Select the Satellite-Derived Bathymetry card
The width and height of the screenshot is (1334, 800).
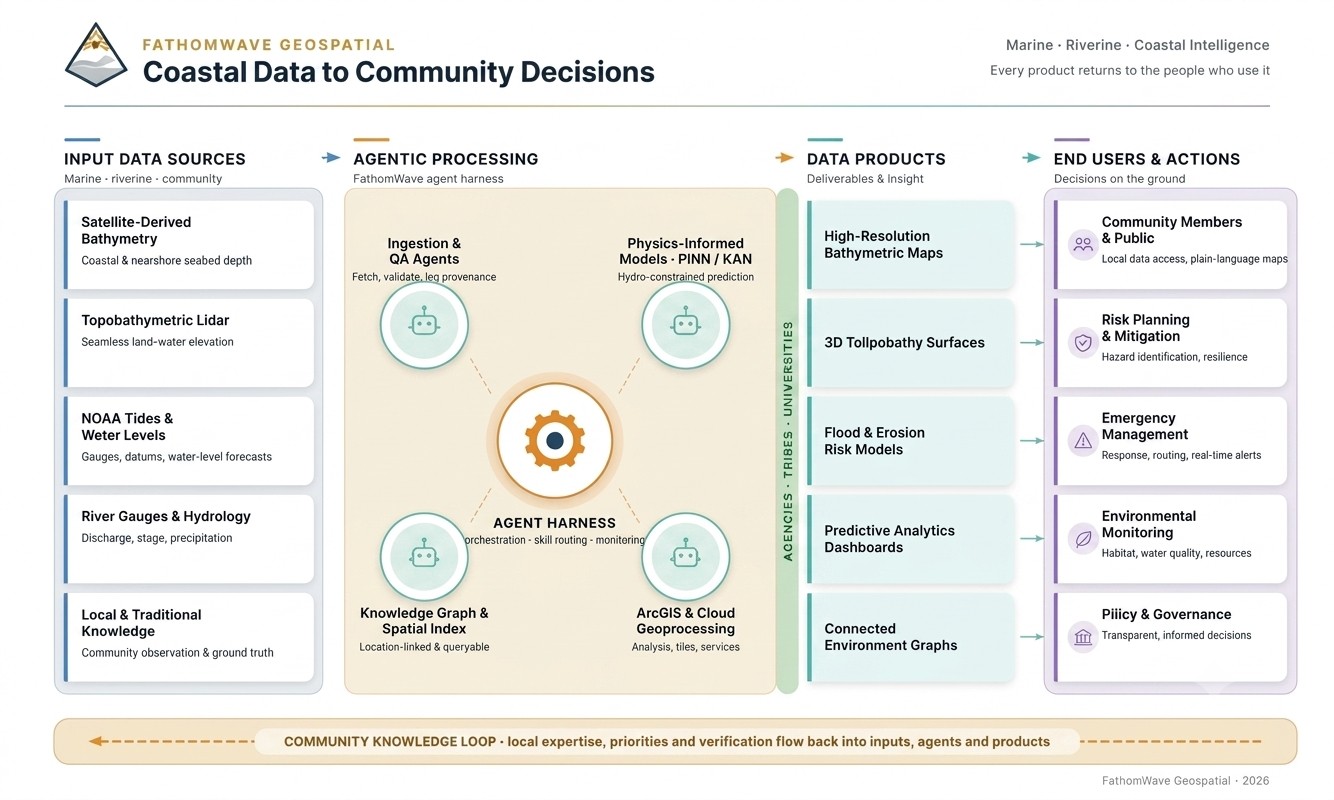(189, 244)
